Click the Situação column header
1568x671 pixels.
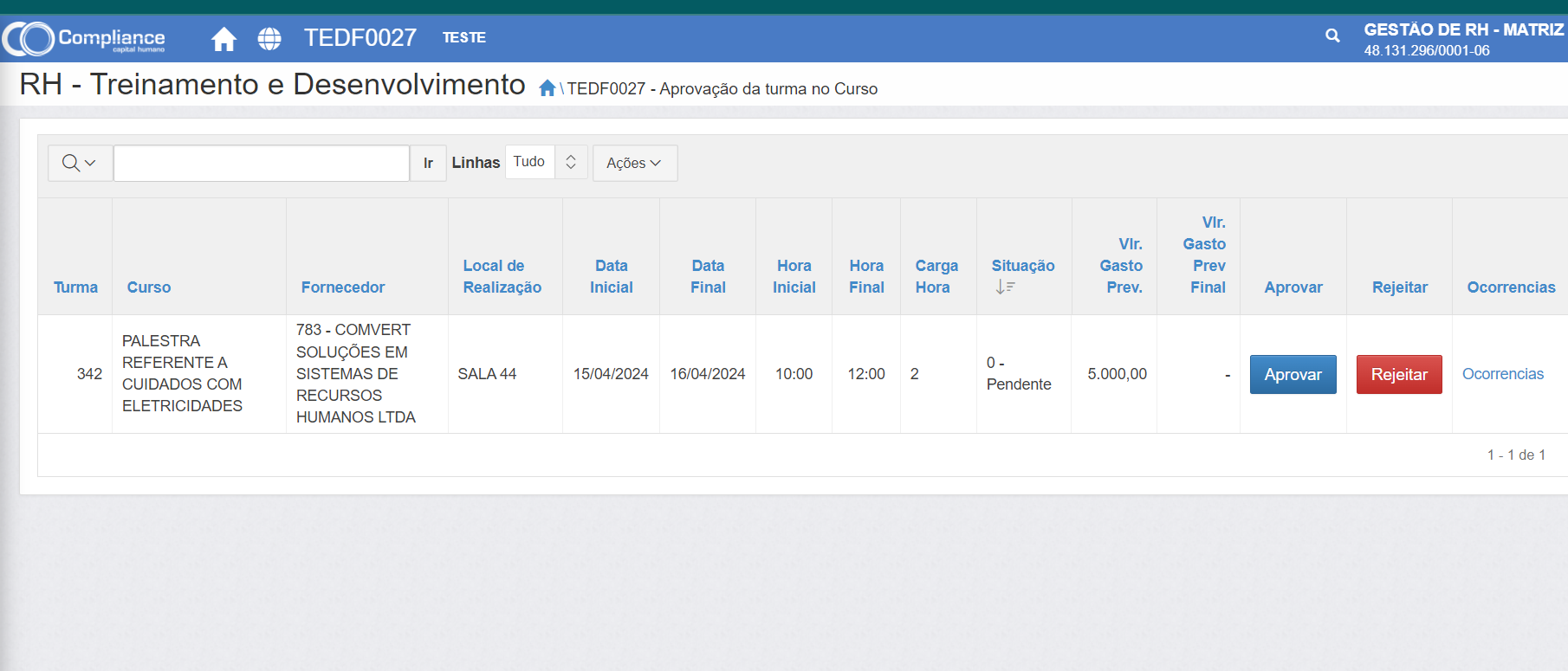tap(1023, 266)
